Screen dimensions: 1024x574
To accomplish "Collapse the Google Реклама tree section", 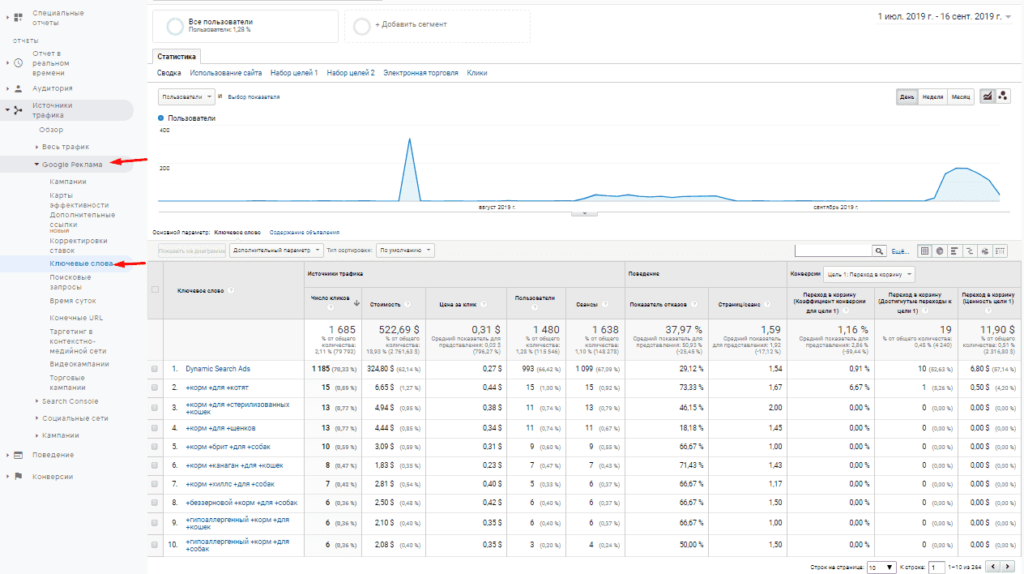I will coord(37,164).
